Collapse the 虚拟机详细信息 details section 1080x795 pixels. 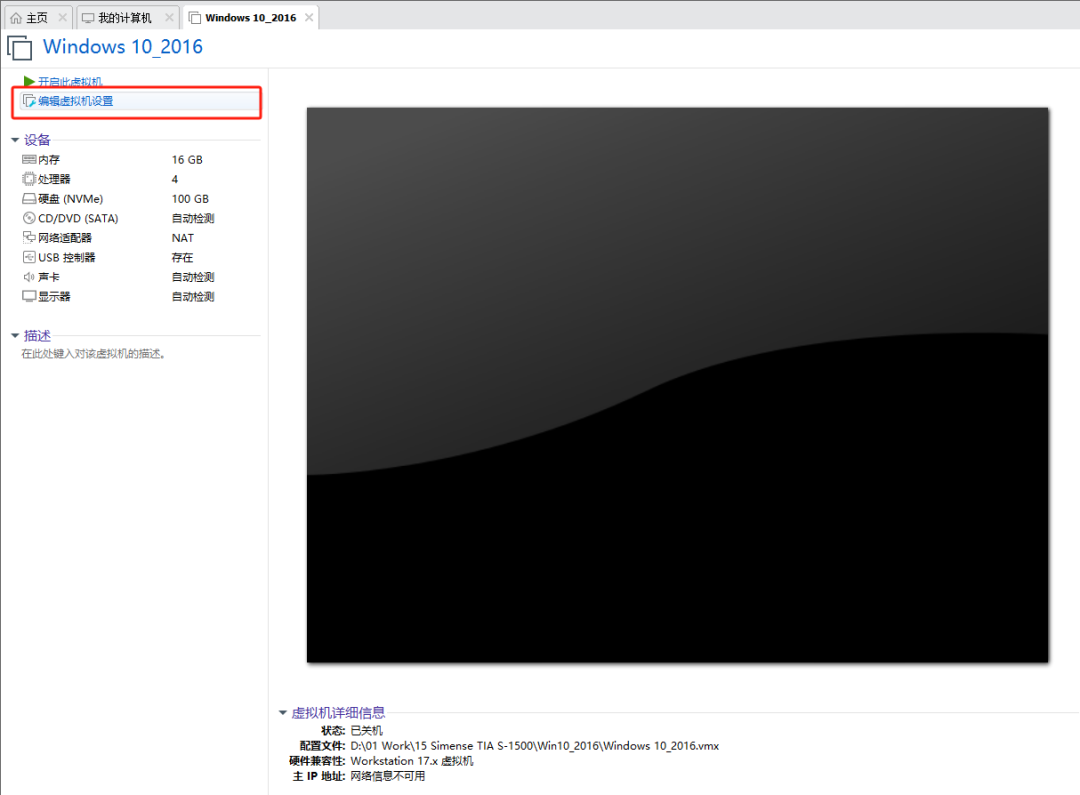(x=282, y=712)
